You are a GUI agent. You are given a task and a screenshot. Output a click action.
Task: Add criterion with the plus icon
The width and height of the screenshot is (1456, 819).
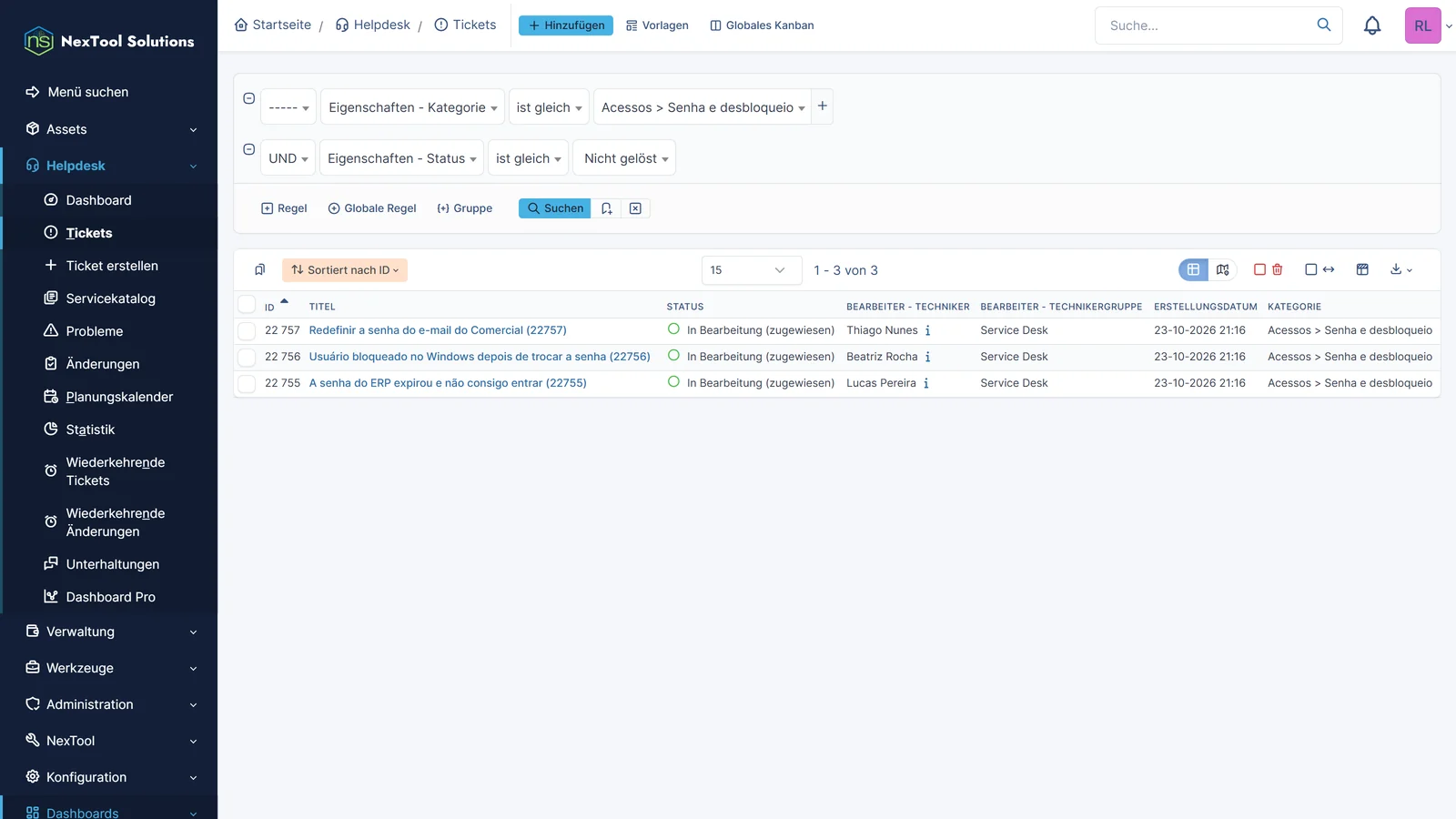point(823,106)
